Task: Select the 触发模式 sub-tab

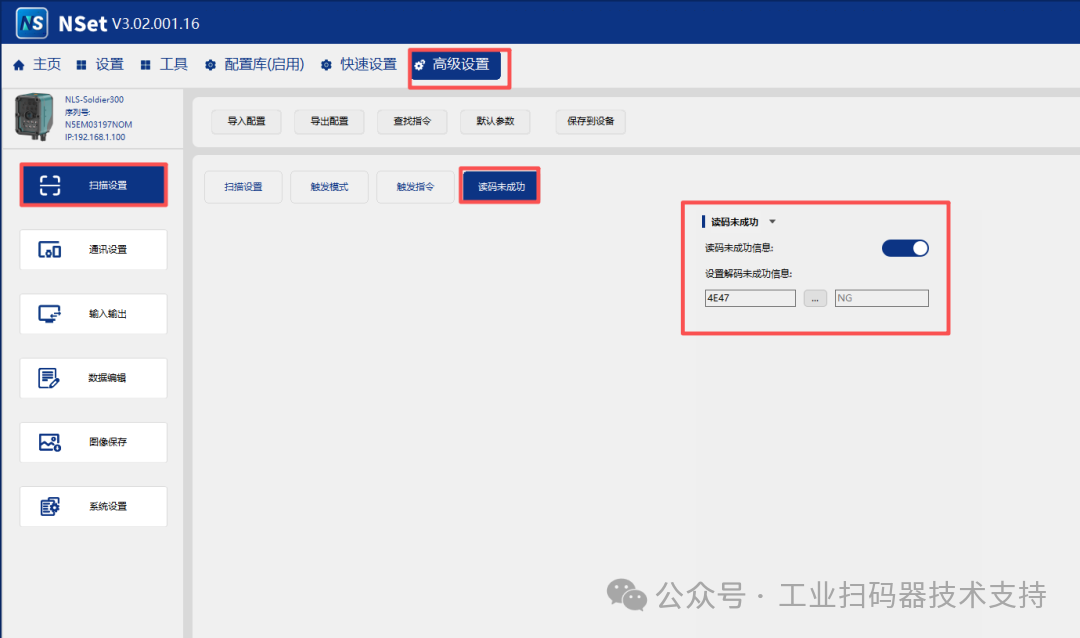Action: pyautogui.click(x=329, y=187)
